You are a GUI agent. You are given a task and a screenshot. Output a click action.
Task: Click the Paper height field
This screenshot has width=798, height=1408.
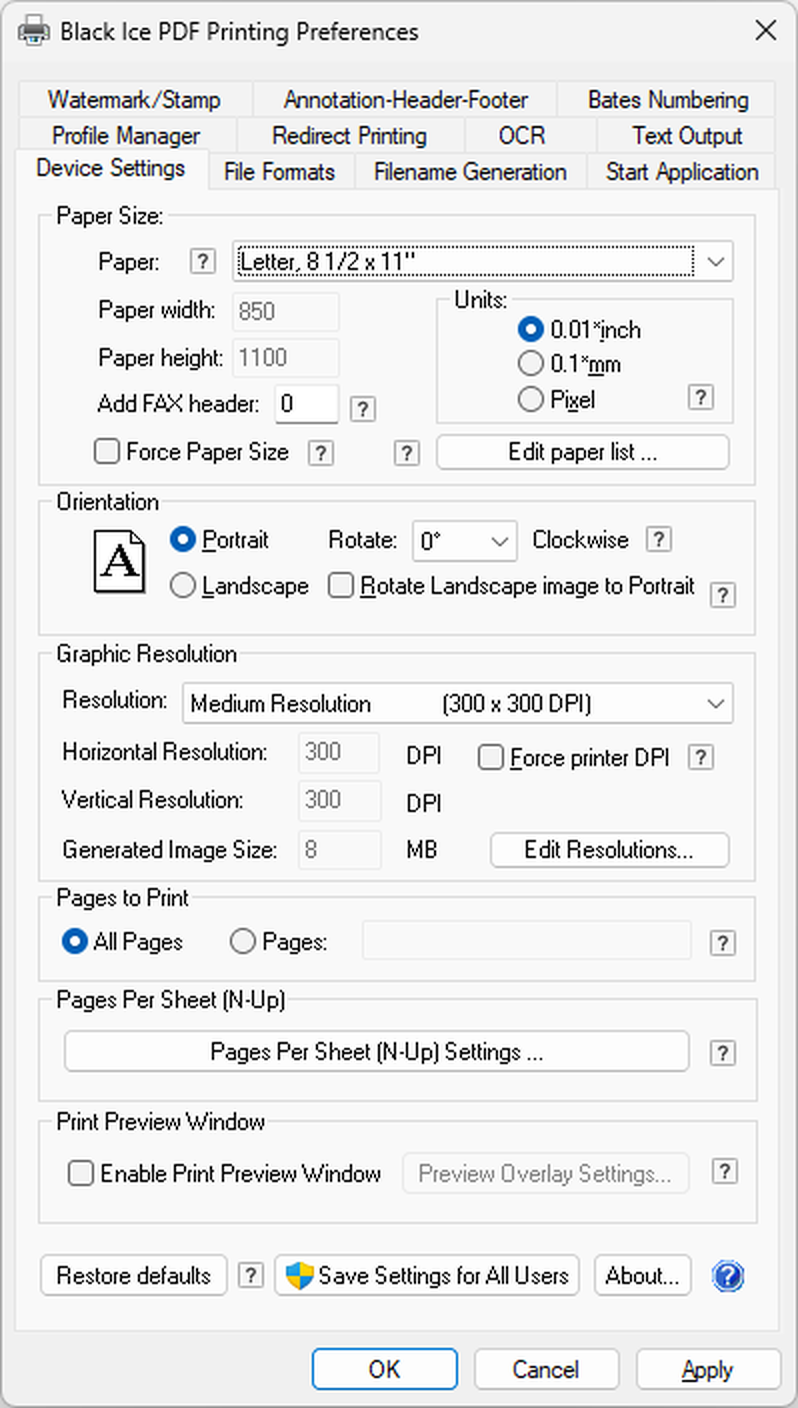click(x=286, y=358)
